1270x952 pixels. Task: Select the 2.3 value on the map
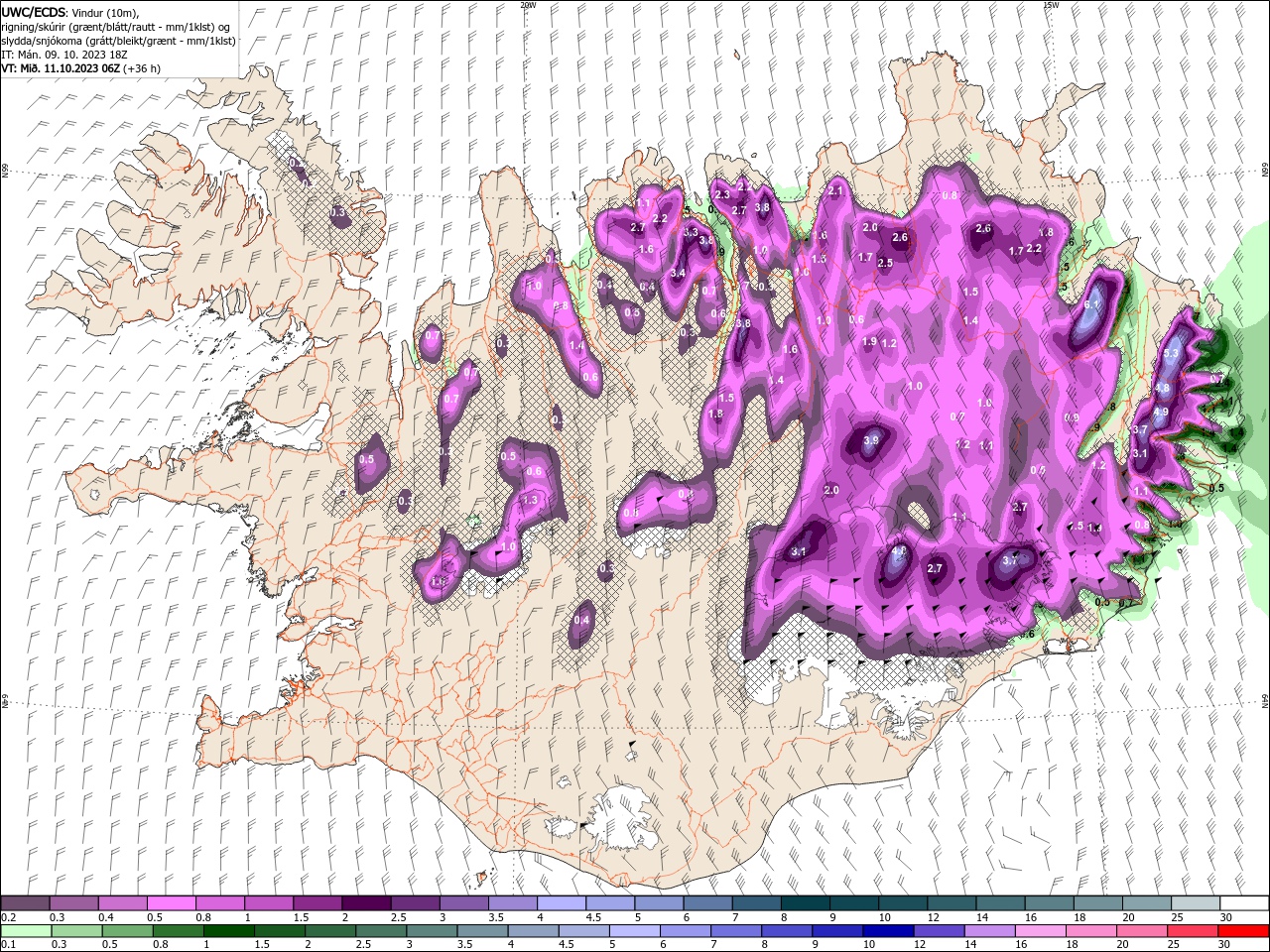[722, 194]
